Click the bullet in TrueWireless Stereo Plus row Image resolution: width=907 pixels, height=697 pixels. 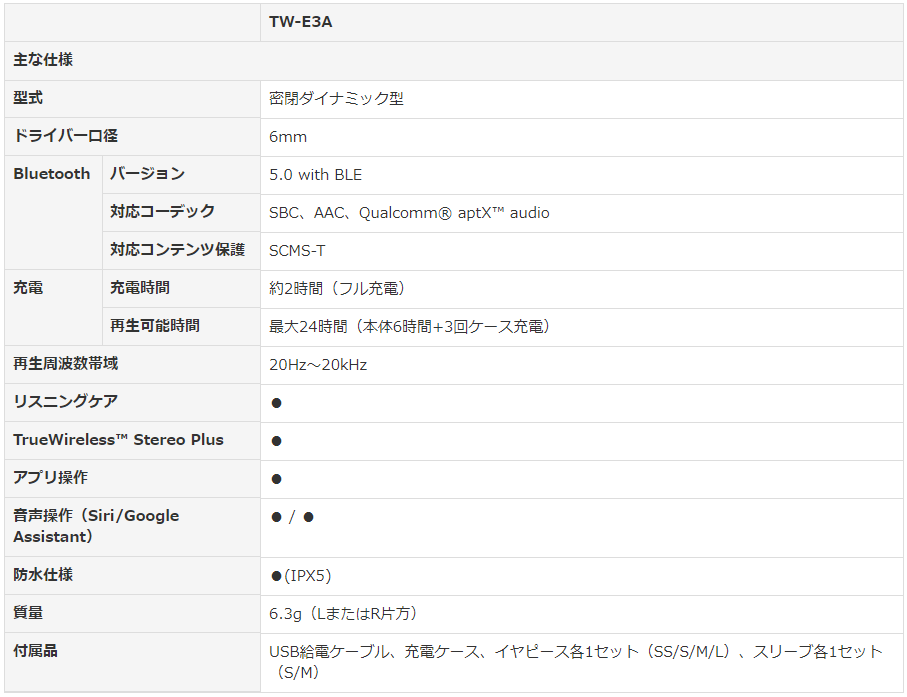pyautogui.click(x=277, y=441)
